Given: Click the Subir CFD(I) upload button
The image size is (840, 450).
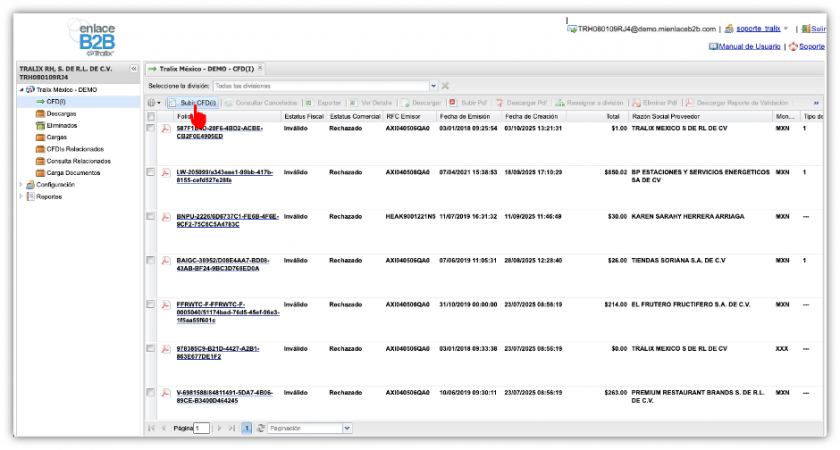Looking at the screenshot, I should pos(192,103).
